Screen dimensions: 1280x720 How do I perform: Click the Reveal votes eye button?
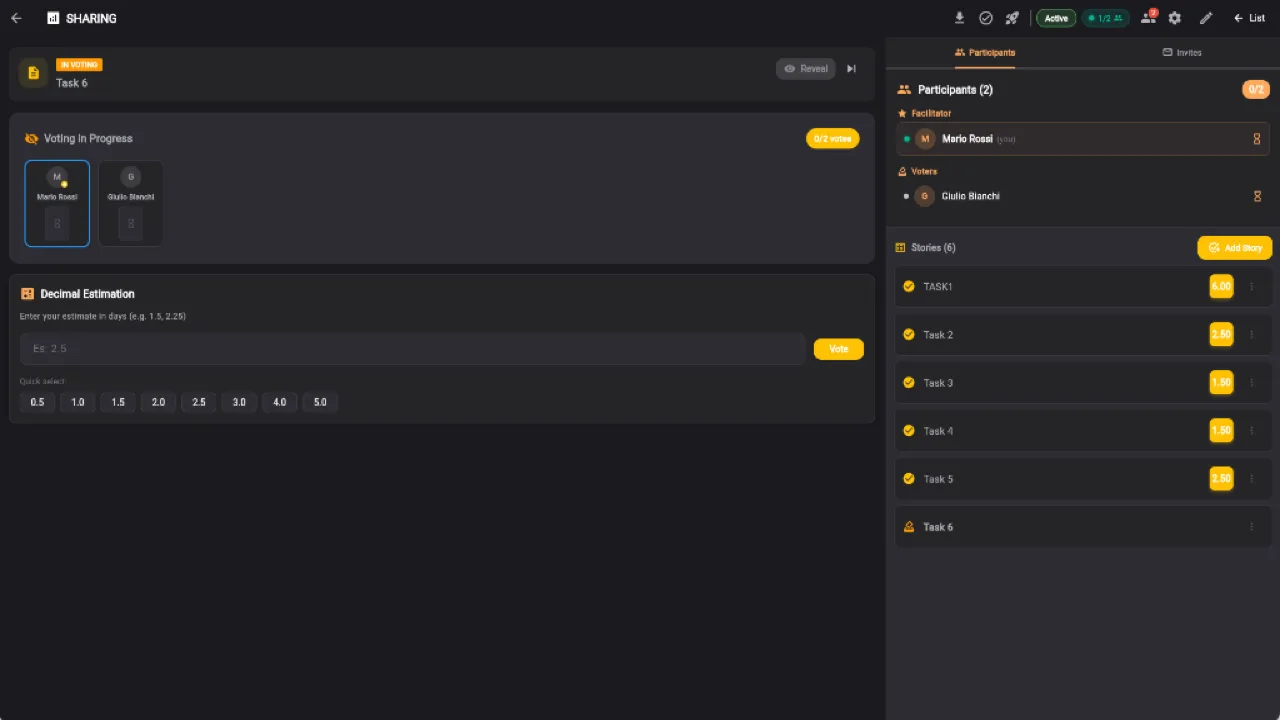[806, 69]
